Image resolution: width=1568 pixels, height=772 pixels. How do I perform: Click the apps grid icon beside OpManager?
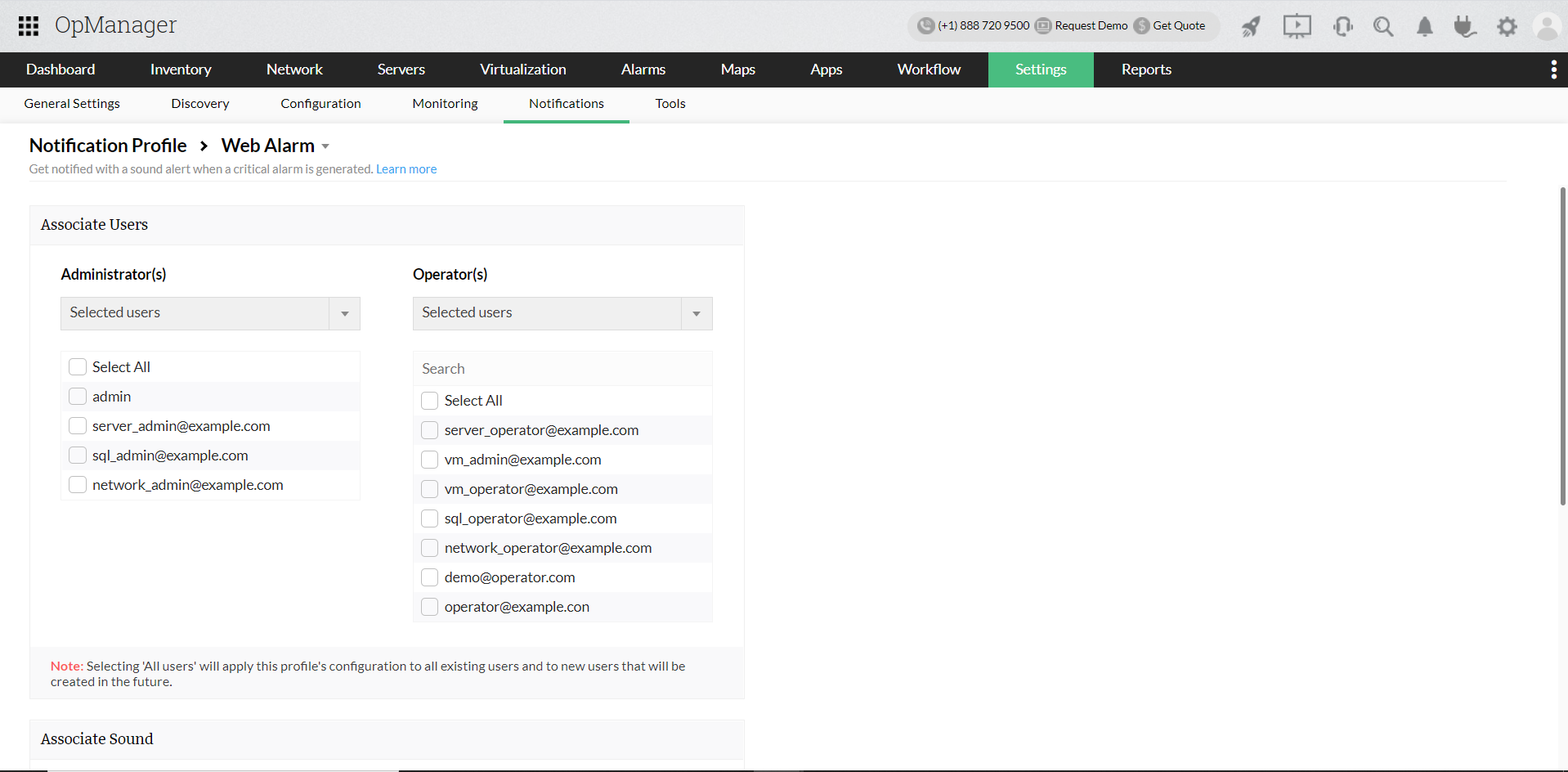click(28, 25)
